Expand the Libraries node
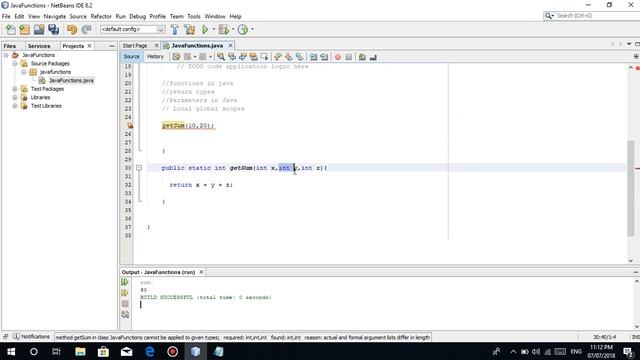 click(15, 97)
